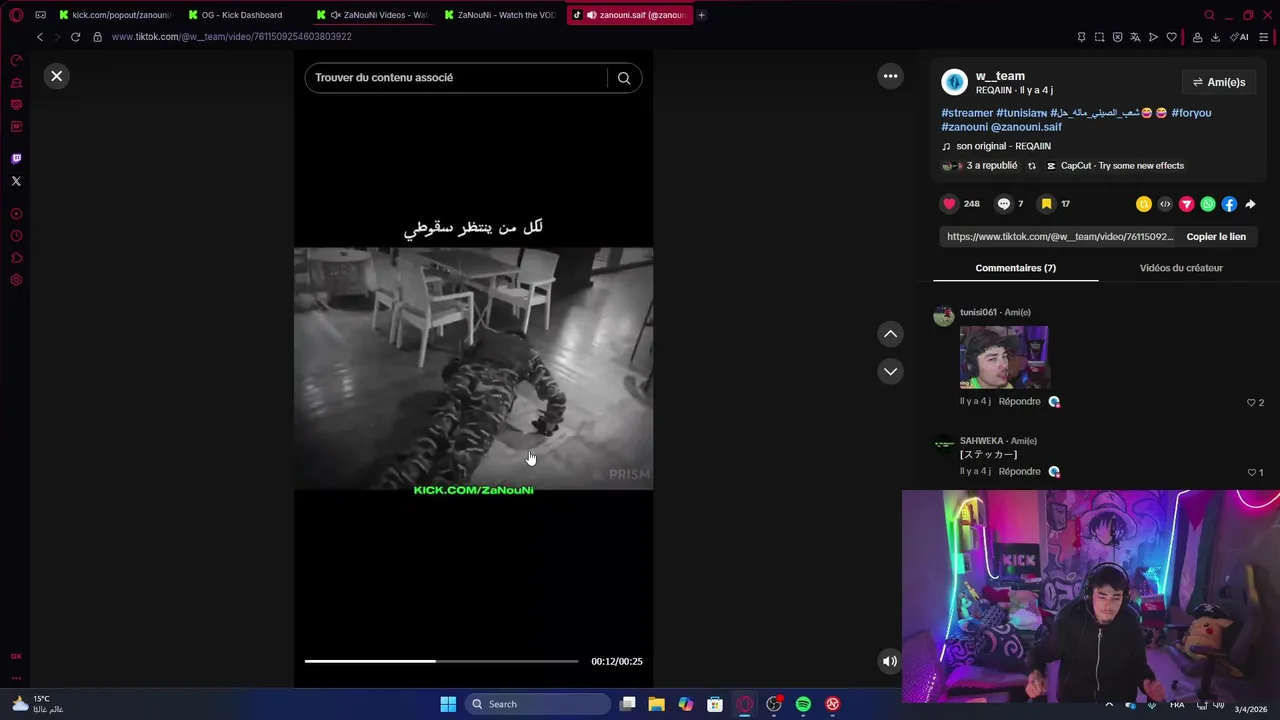Click 'Copier le lien' button
Image resolution: width=1280 pixels, height=720 pixels.
pos(1216,237)
